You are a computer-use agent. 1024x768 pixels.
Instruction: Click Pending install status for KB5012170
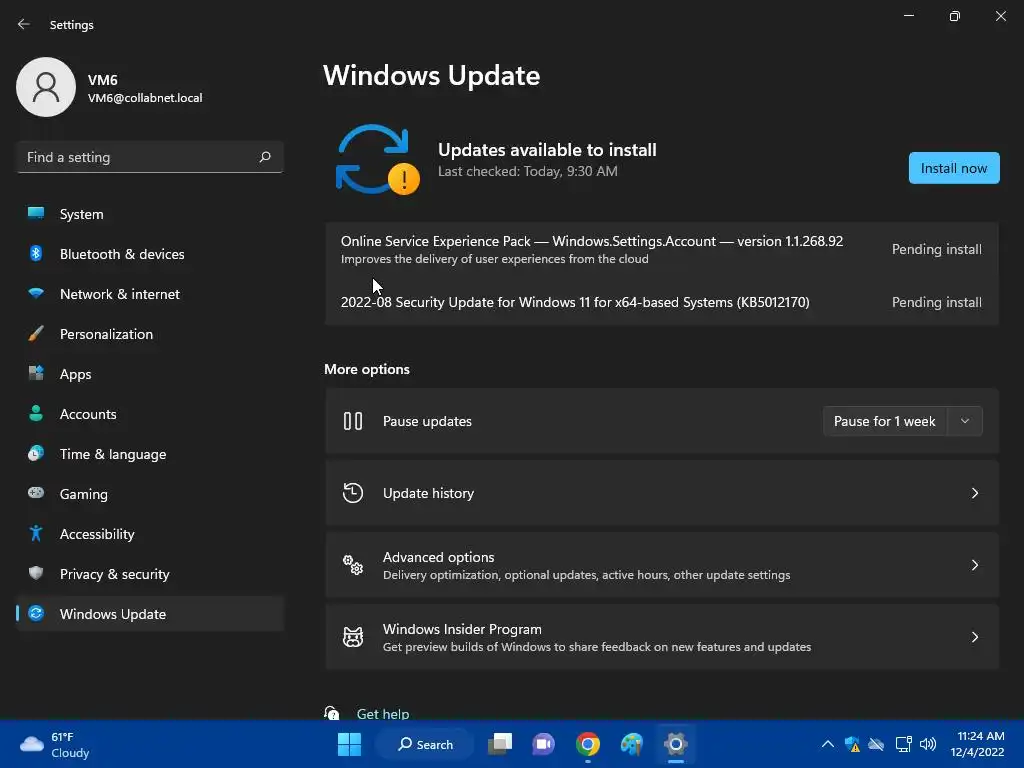(x=936, y=302)
